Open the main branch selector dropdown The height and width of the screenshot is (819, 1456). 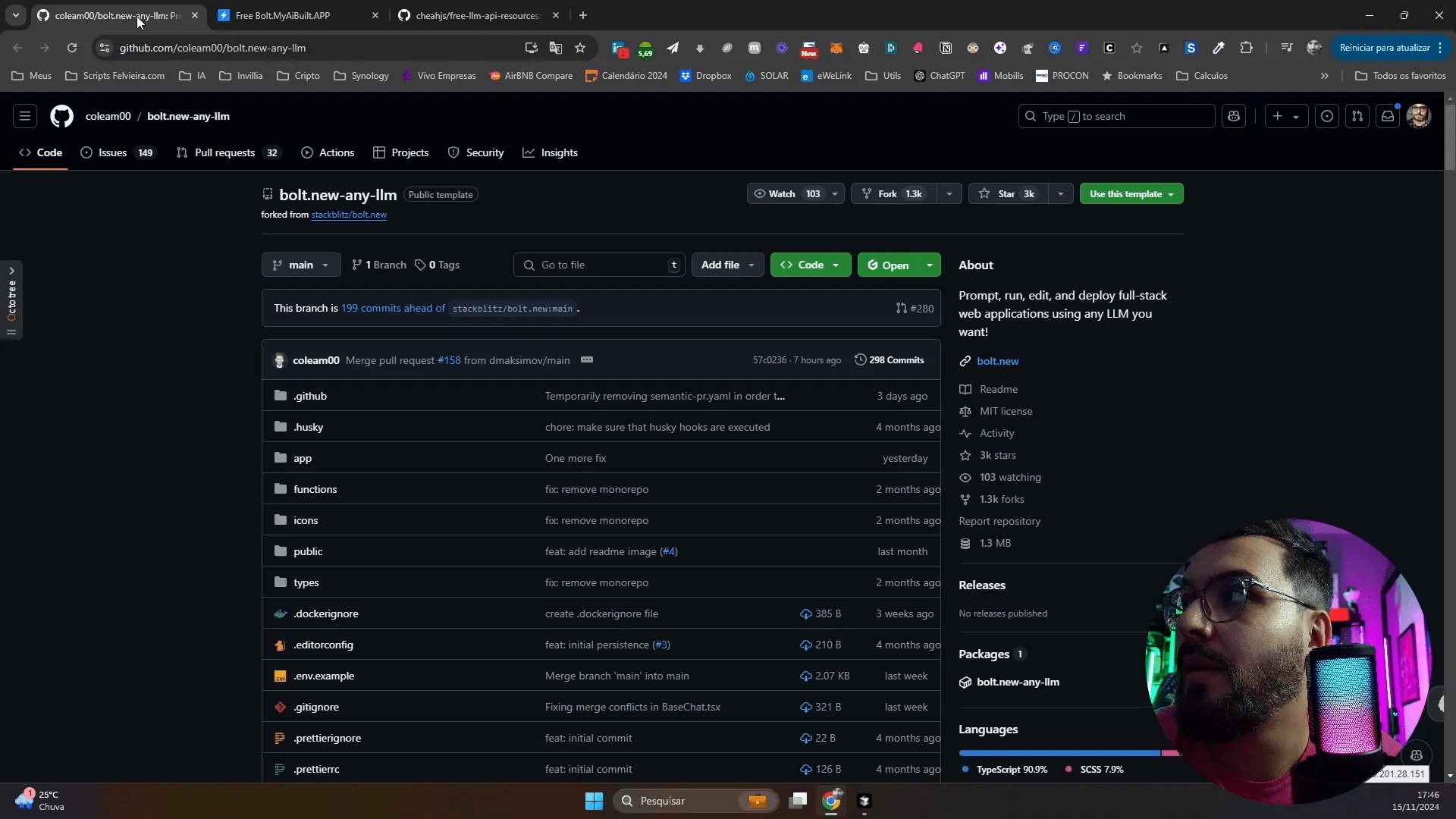point(301,265)
